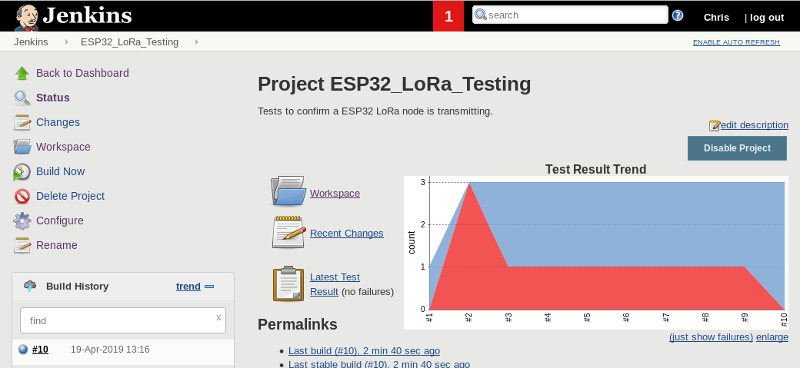Click the Latest Test Result clipboard icon

(x=288, y=284)
